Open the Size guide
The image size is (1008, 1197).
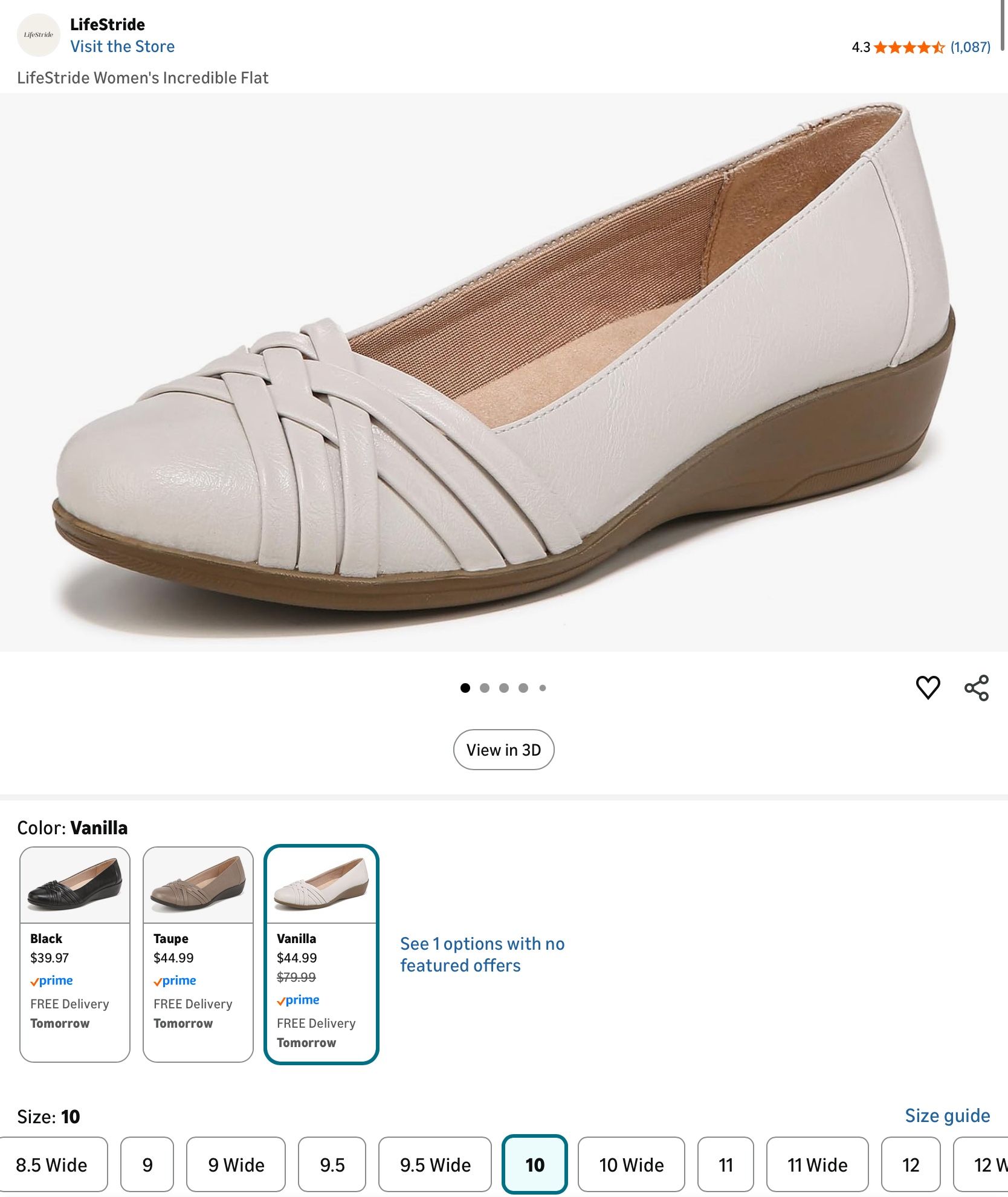coord(947,1115)
